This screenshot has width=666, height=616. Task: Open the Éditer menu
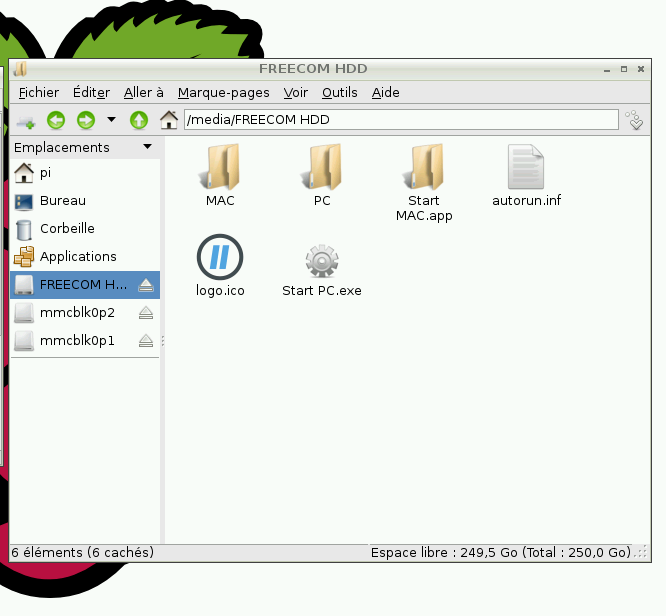(x=91, y=93)
